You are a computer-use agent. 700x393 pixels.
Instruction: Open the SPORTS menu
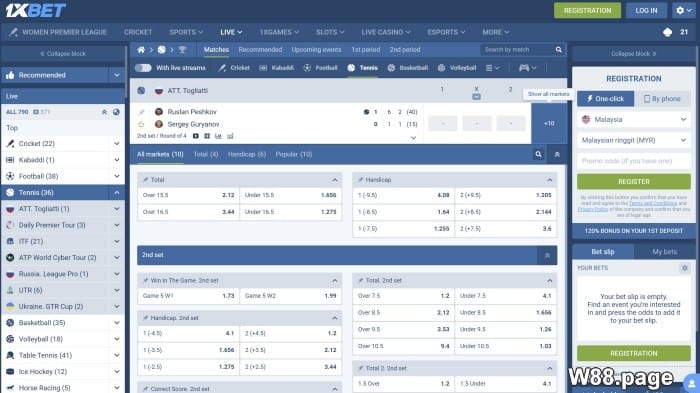tap(186, 32)
